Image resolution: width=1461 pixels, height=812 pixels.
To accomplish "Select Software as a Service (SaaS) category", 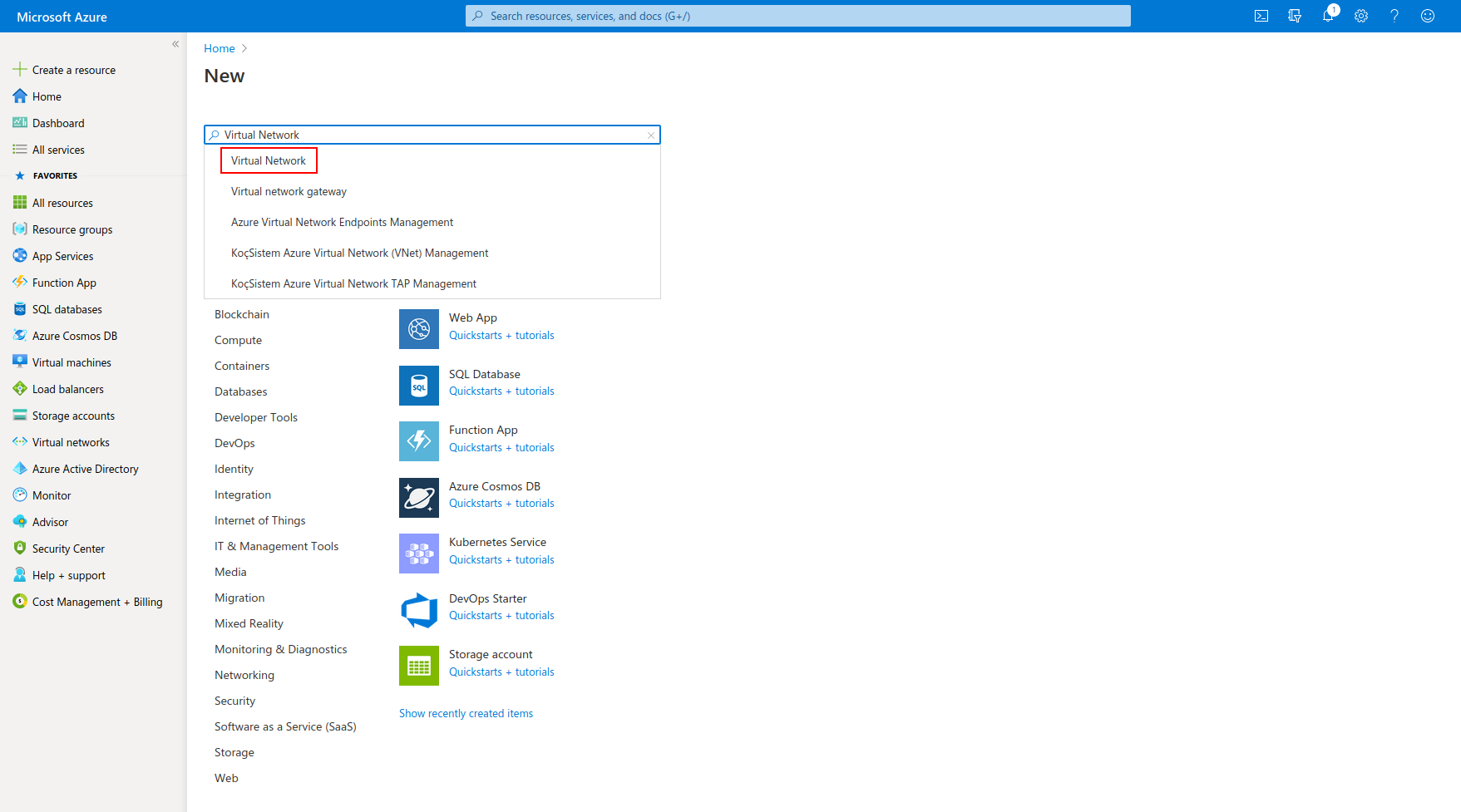I will (285, 726).
